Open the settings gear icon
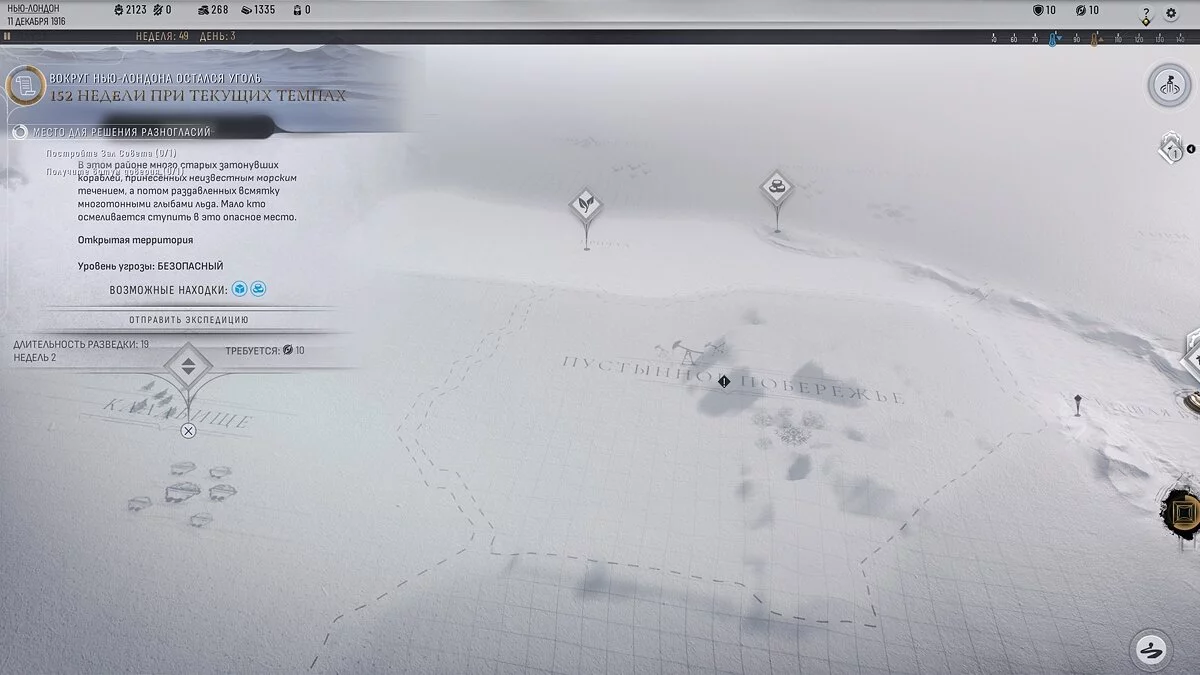 tap(1171, 14)
